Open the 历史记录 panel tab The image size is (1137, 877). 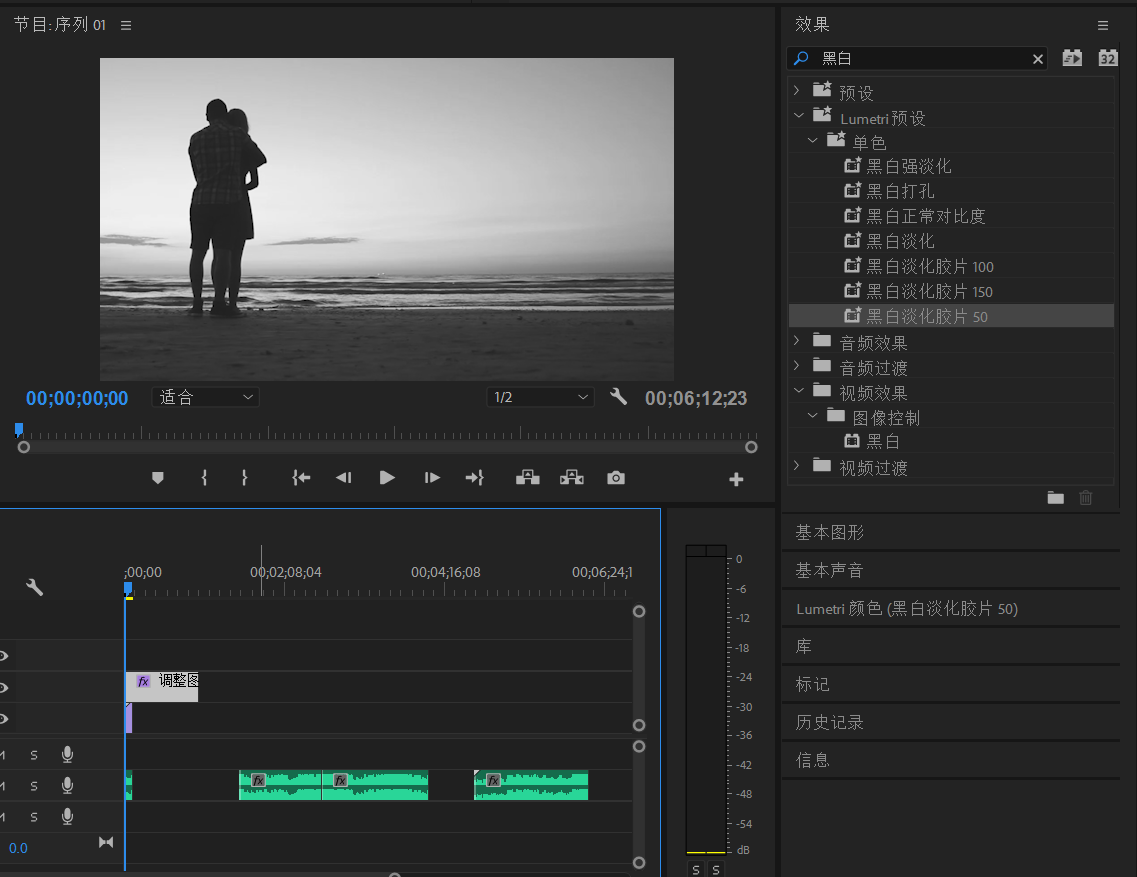click(829, 722)
